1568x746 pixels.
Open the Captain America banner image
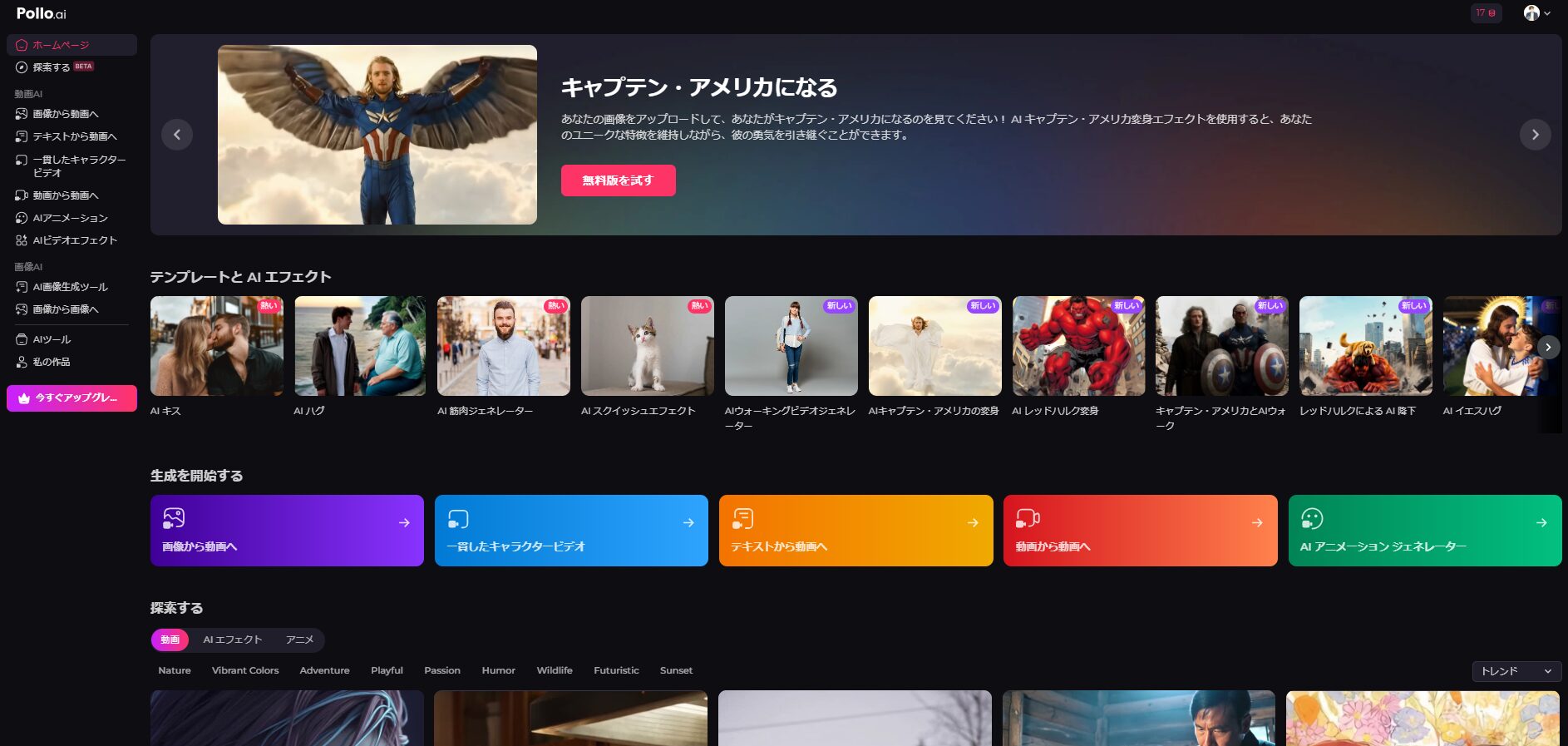pos(377,135)
